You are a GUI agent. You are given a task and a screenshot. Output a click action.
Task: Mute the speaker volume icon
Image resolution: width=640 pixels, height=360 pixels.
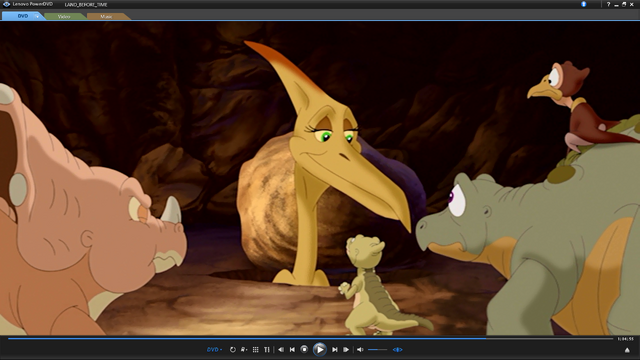360,349
